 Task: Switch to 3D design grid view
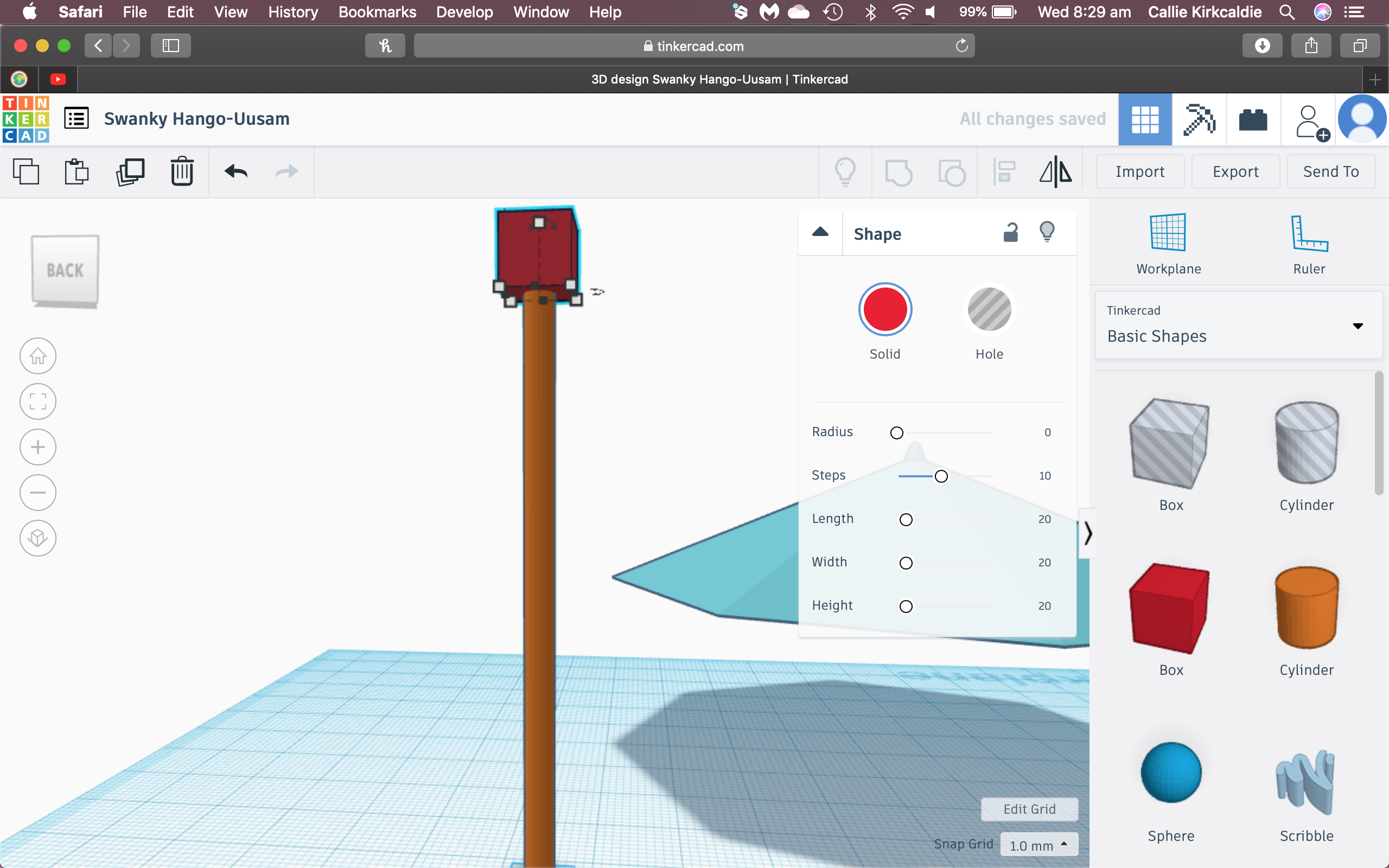(x=1144, y=119)
